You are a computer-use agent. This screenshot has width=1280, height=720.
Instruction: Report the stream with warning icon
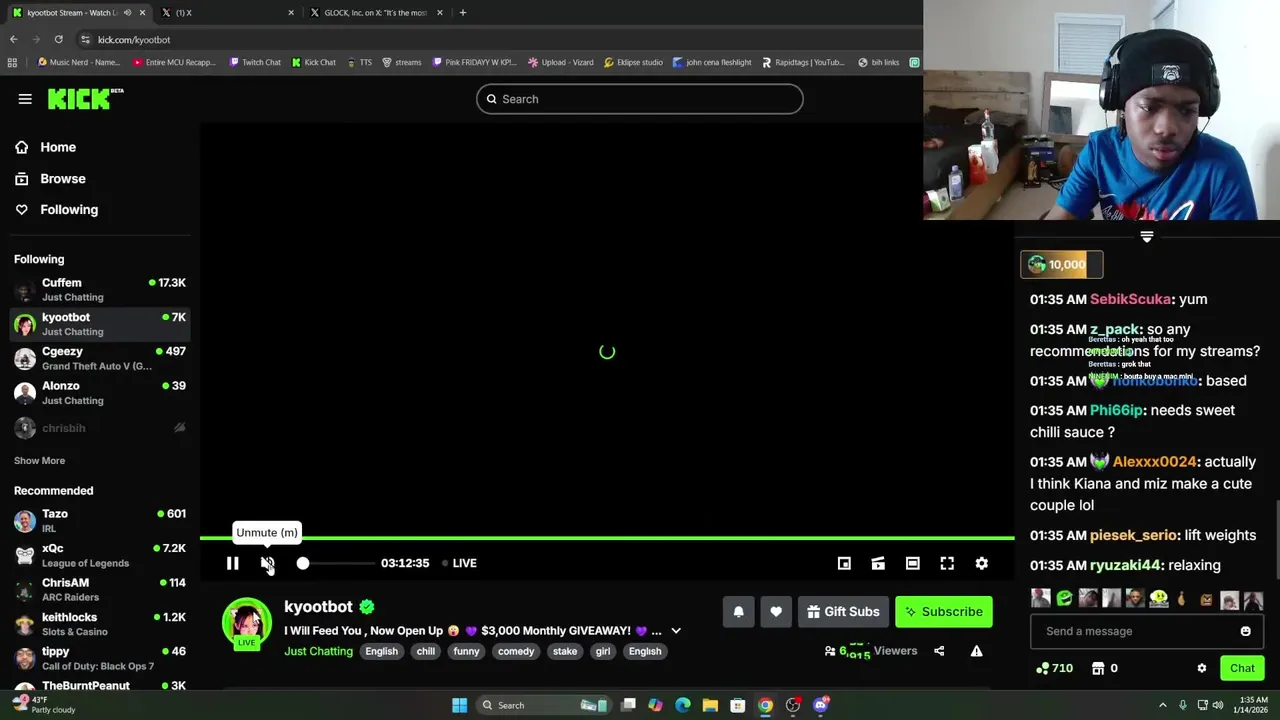977,651
